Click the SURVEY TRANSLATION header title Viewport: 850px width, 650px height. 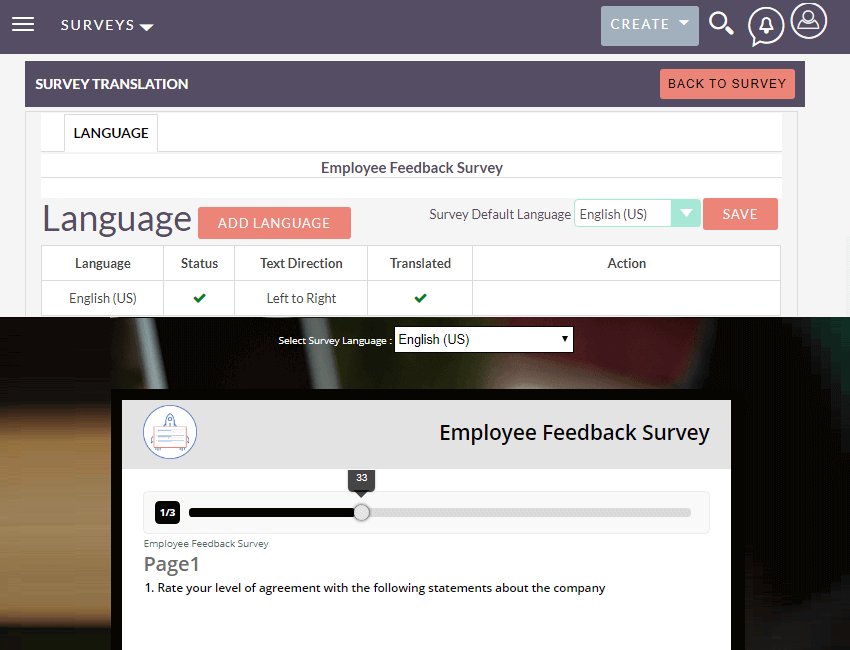[112, 84]
